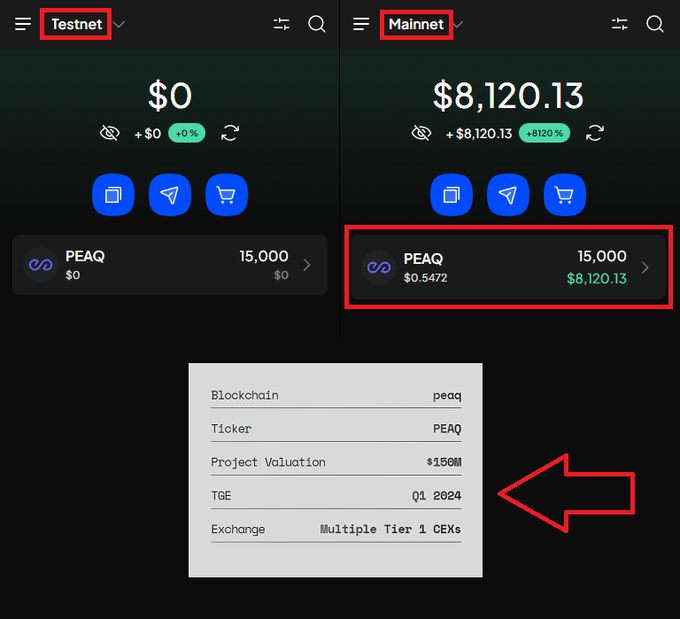
Task: Click buy cart button in Mainnet wallet
Action: point(565,195)
